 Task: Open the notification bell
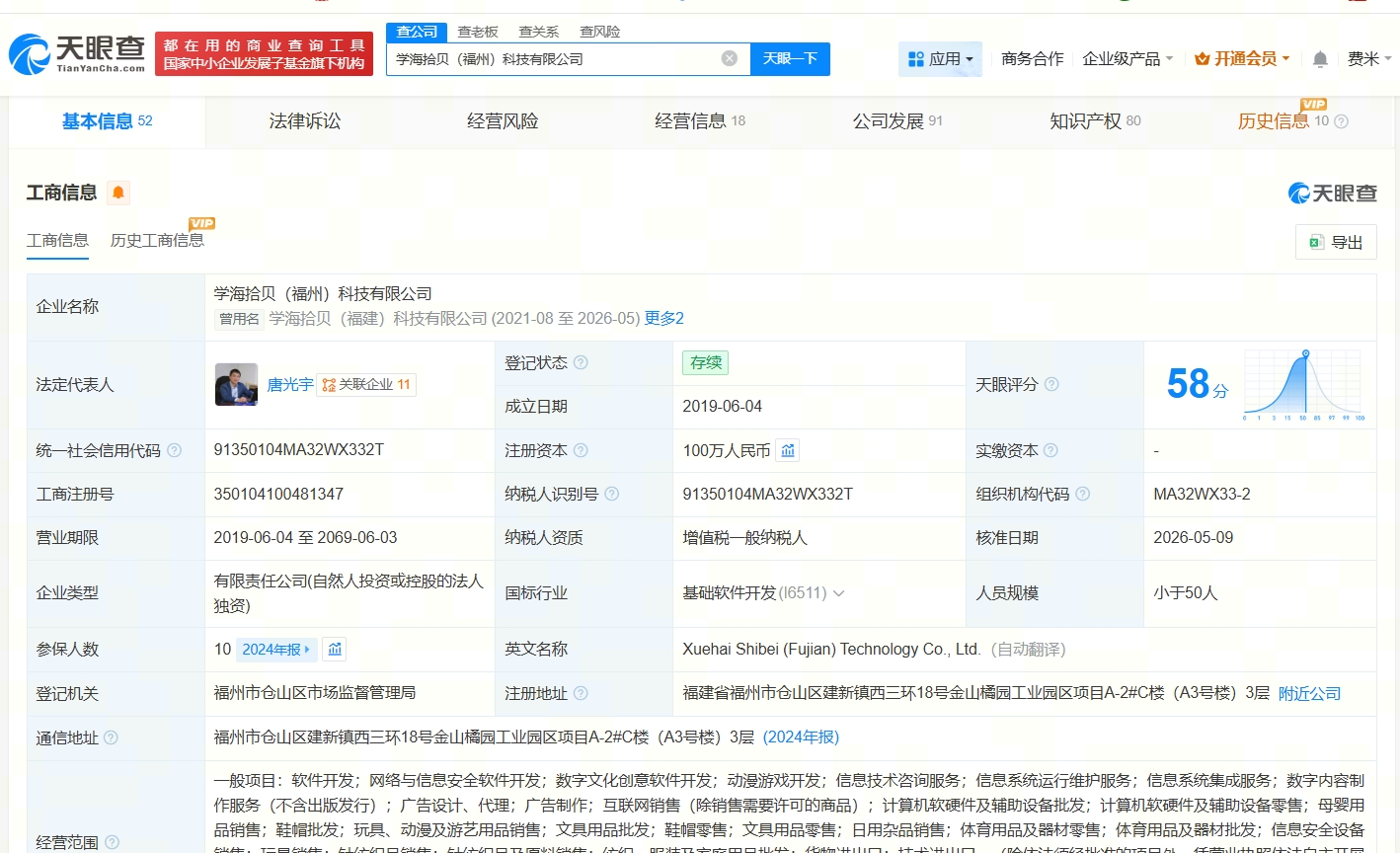pos(1320,59)
